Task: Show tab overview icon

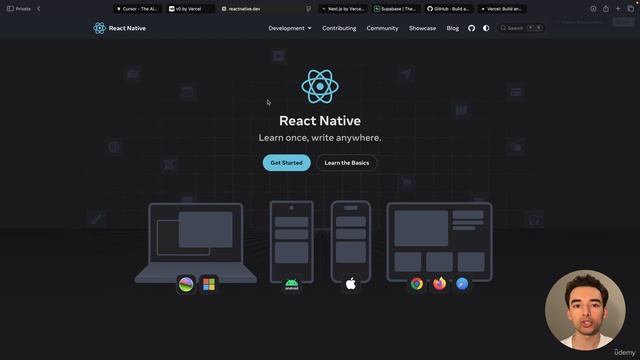Action: (x=631, y=9)
